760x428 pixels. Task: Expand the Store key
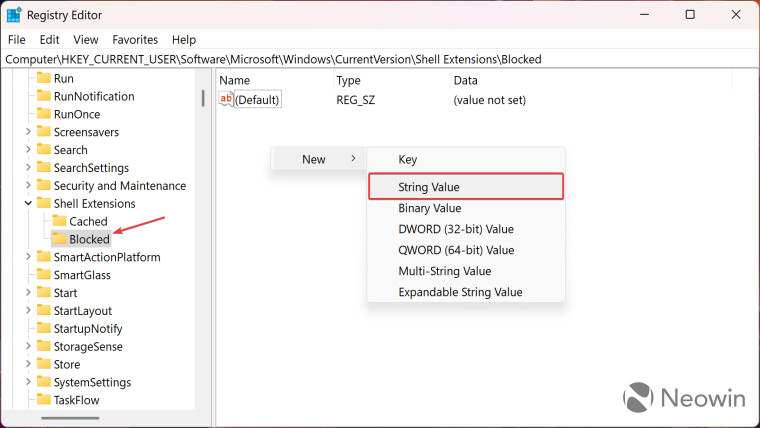click(x=28, y=364)
